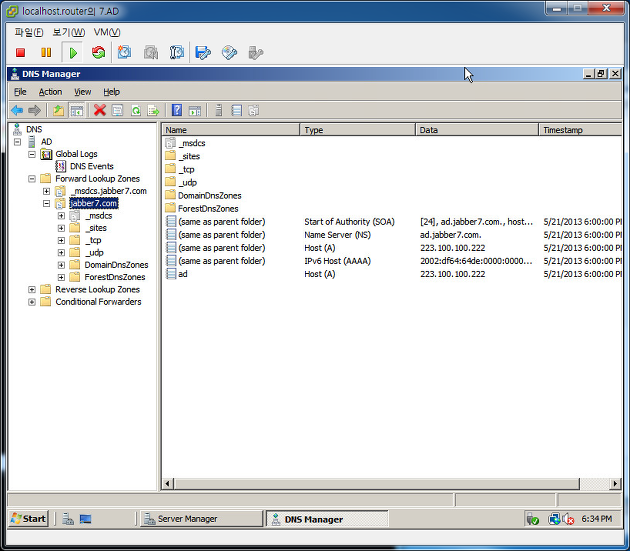This screenshot has height=551, width=630.
Task: Click the Export List toolbar icon
Action: click(x=153, y=110)
